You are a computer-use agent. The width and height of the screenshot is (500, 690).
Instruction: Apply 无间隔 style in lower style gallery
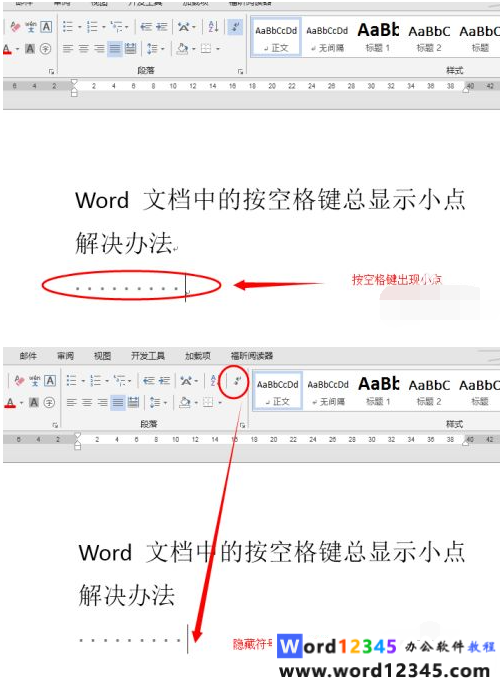click(328, 391)
